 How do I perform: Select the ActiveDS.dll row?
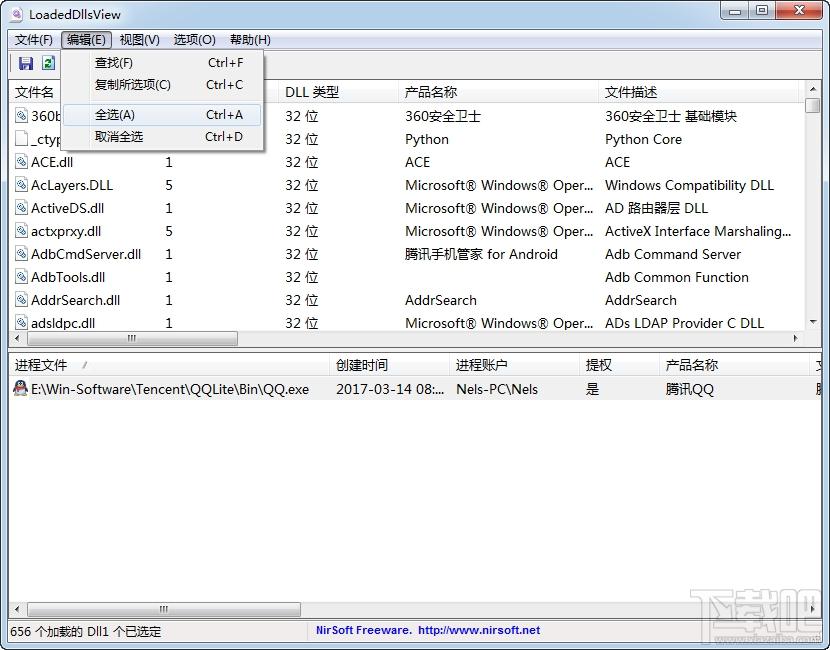407,208
